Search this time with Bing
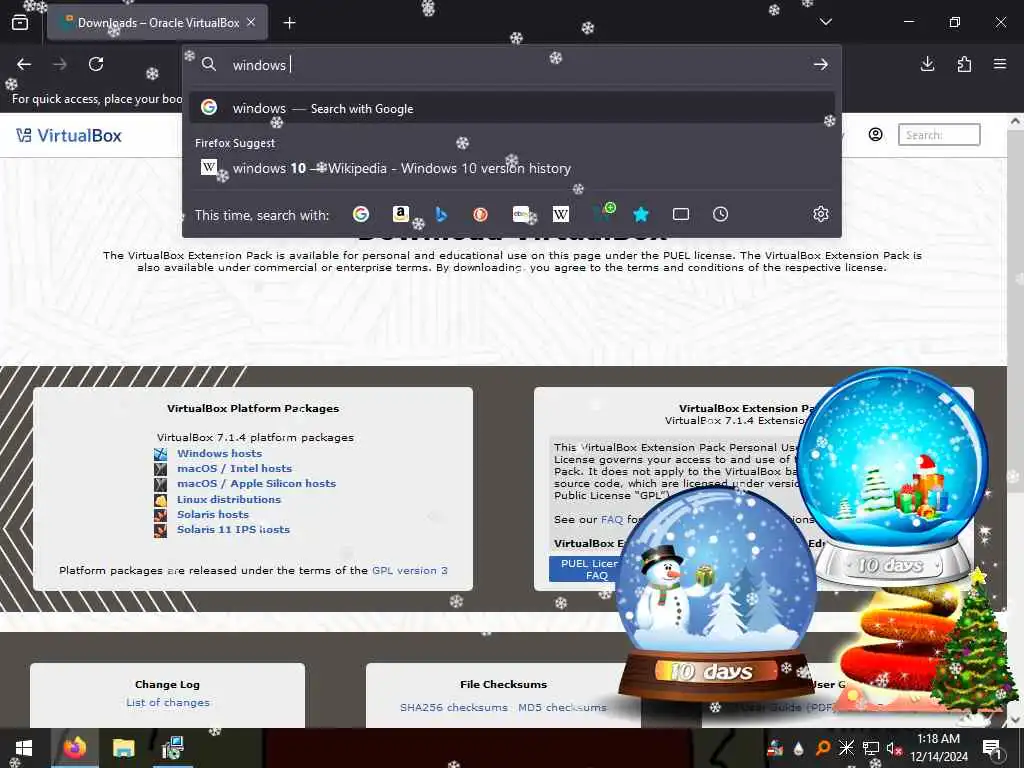 coord(441,214)
